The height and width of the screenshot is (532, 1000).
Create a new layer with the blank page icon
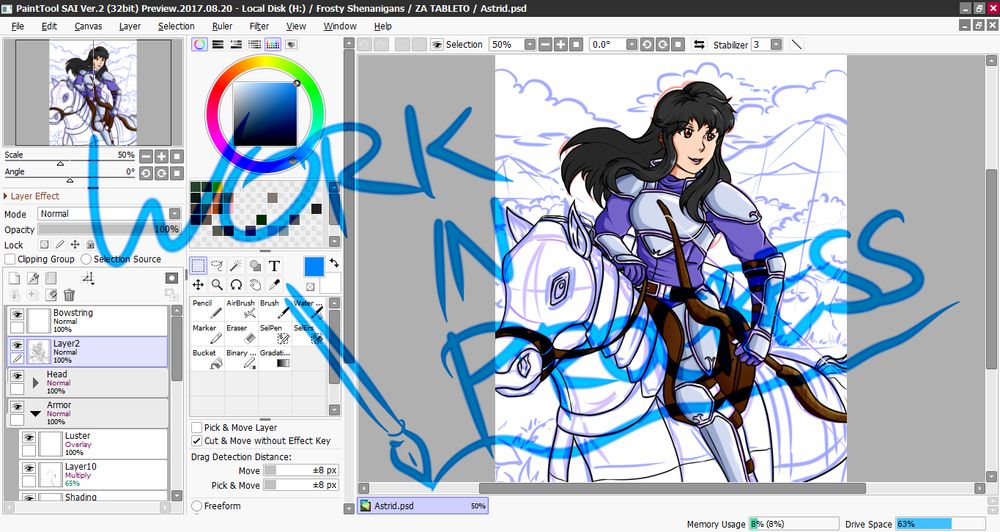(14, 278)
